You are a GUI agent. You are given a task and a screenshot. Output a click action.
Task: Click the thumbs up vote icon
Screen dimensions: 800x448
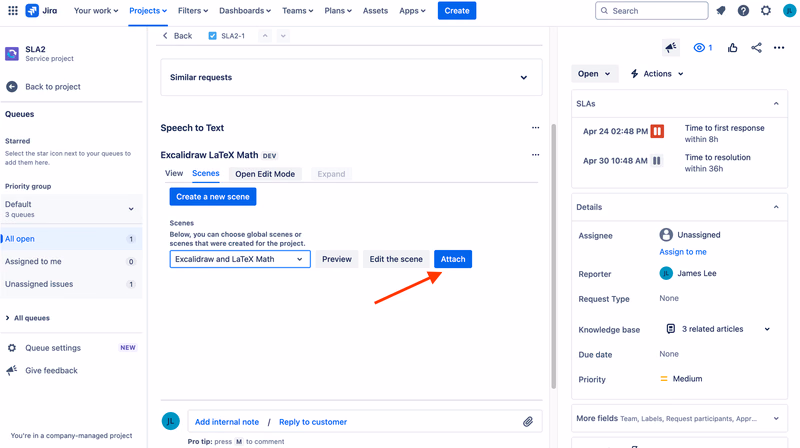733,47
